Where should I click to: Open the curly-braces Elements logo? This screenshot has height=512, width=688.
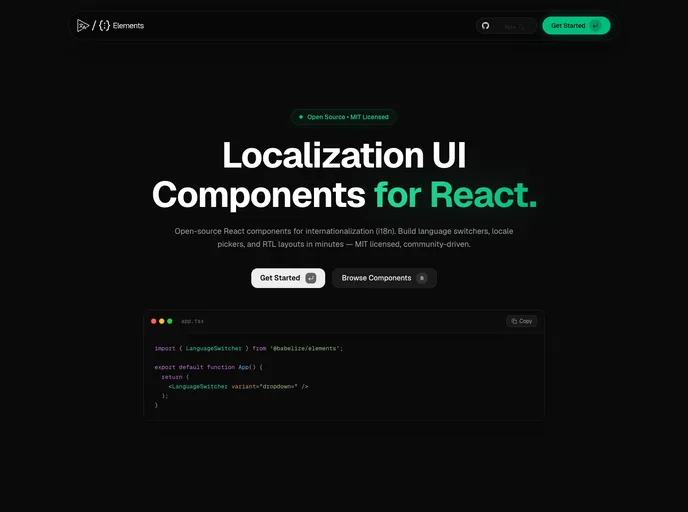coord(104,25)
